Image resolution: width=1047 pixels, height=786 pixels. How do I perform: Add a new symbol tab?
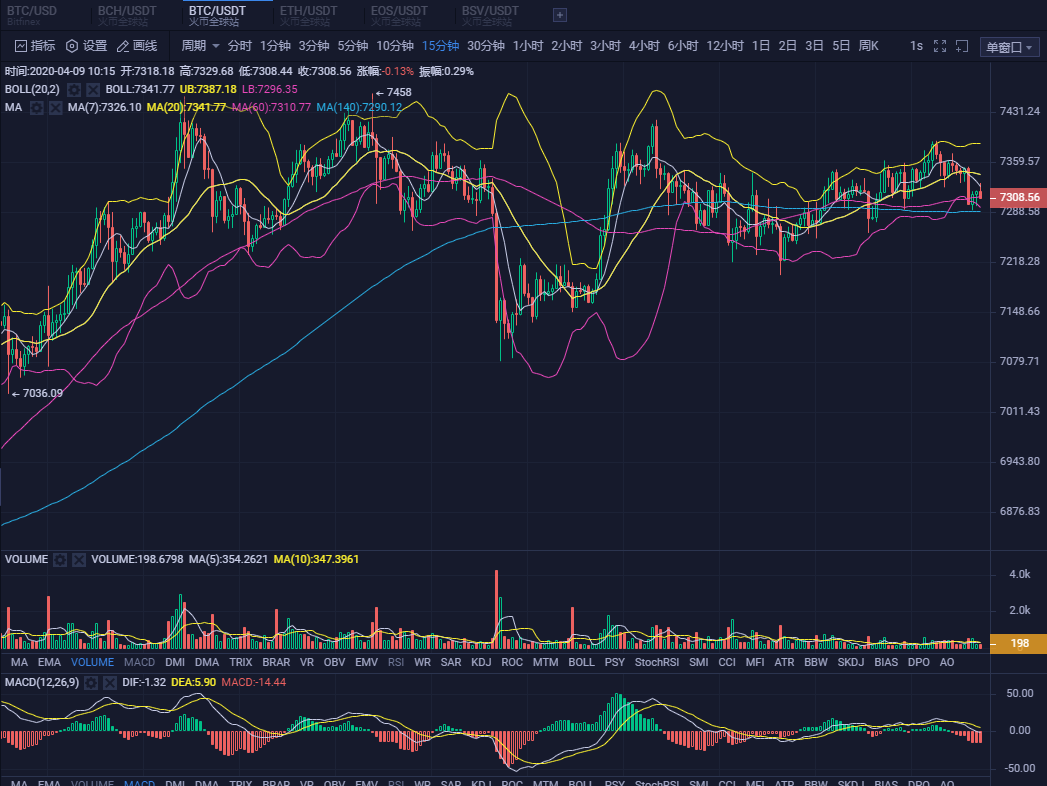pos(560,15)
